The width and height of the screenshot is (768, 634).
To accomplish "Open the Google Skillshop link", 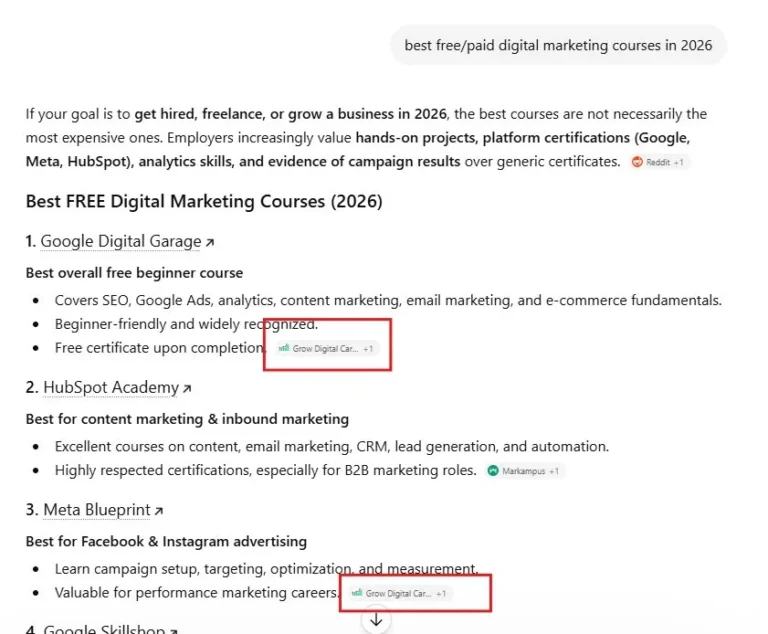I will (x=104, y=629).
